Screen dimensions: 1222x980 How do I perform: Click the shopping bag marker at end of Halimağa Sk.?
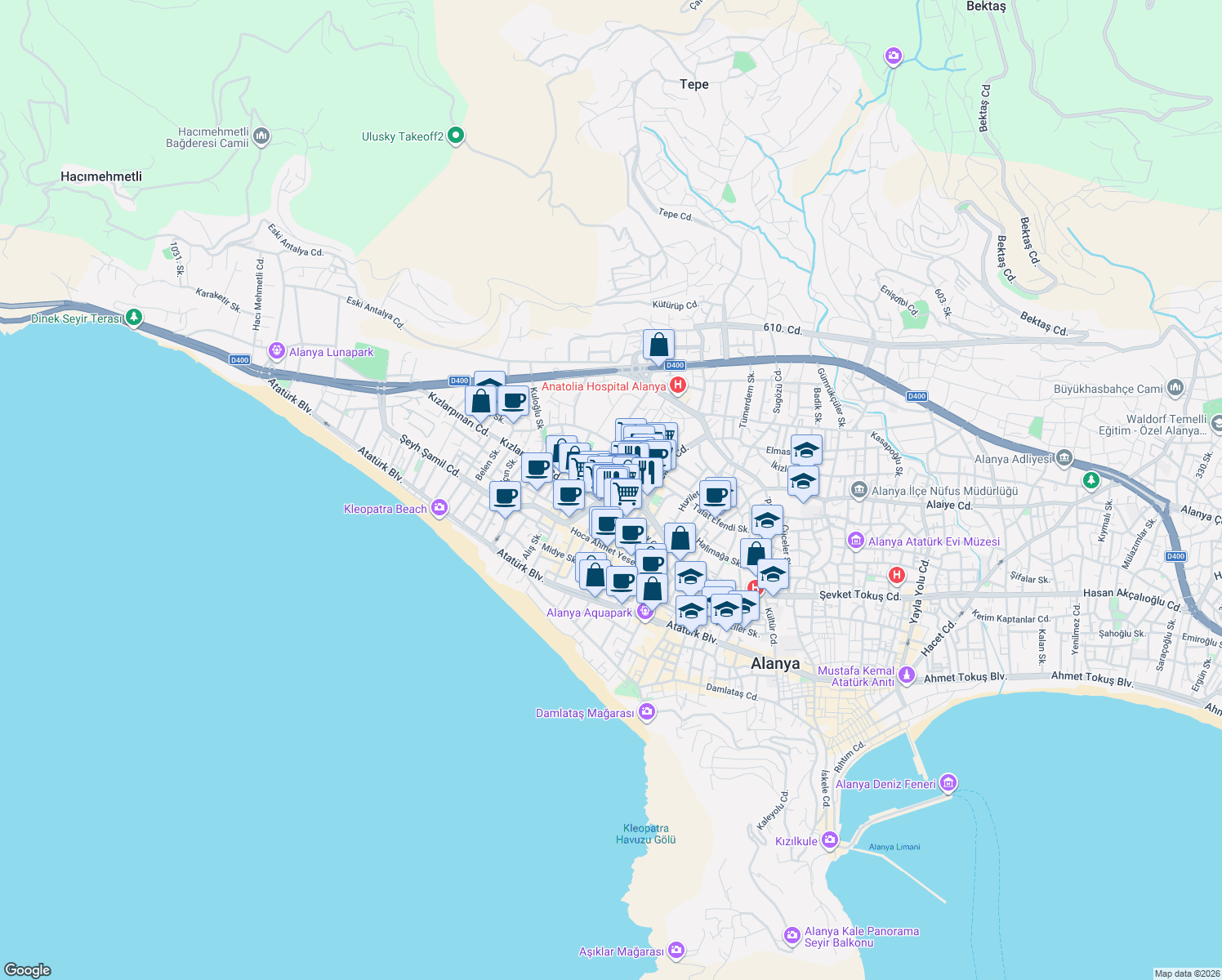coord(756,555)
